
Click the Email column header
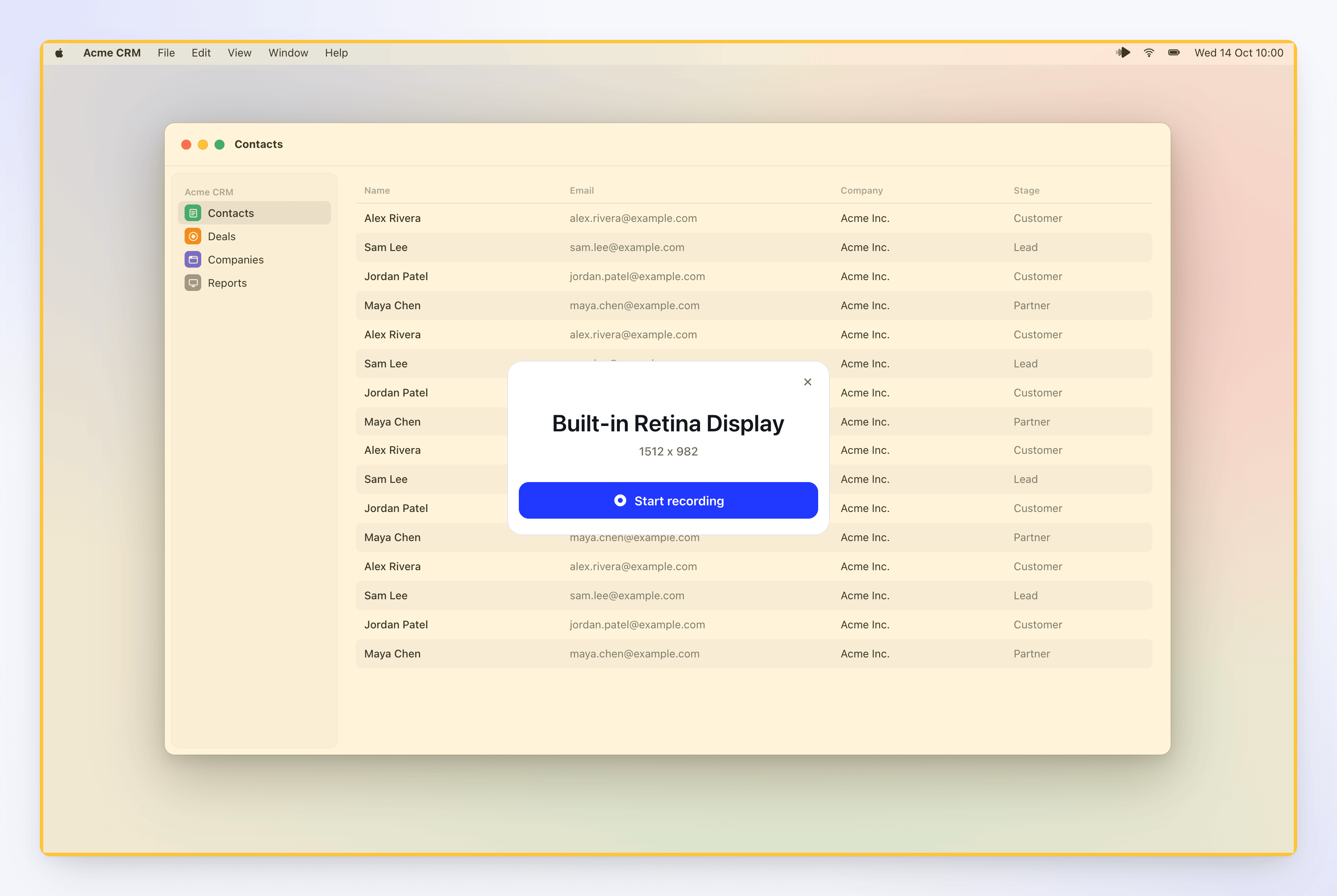pyautogui.click(x=581, y=190)
